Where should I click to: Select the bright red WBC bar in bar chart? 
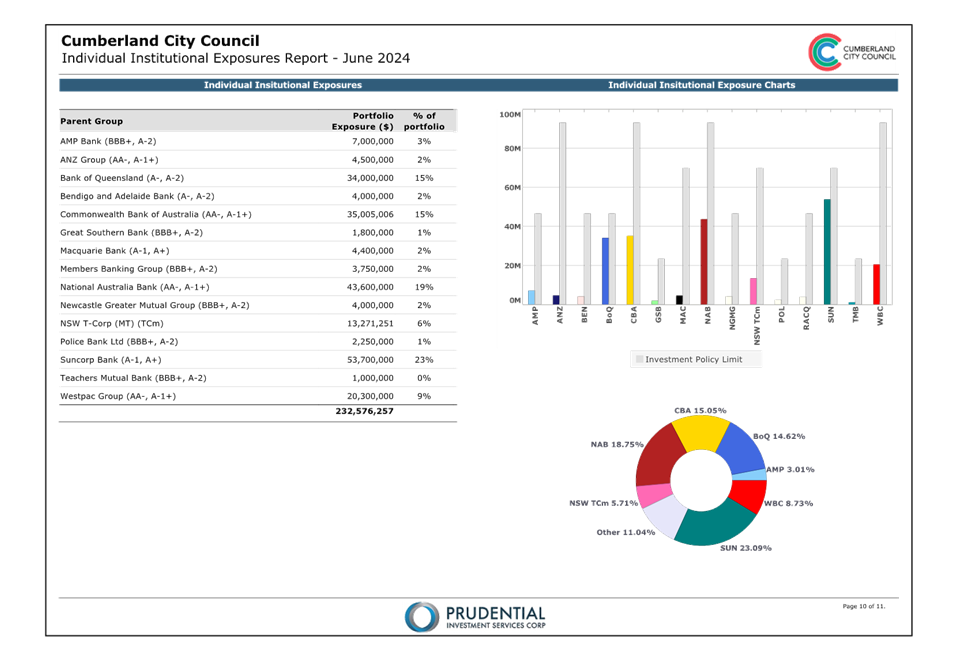click(x=876, y=285)
